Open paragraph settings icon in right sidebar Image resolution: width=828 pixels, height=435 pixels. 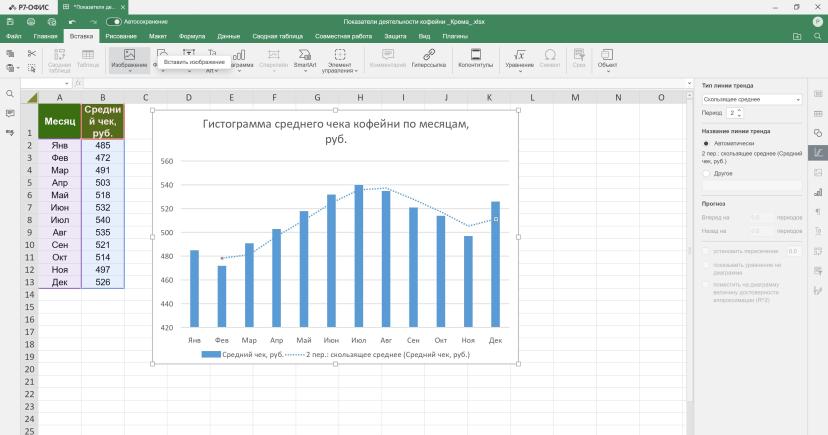click(x=818, y=212)
